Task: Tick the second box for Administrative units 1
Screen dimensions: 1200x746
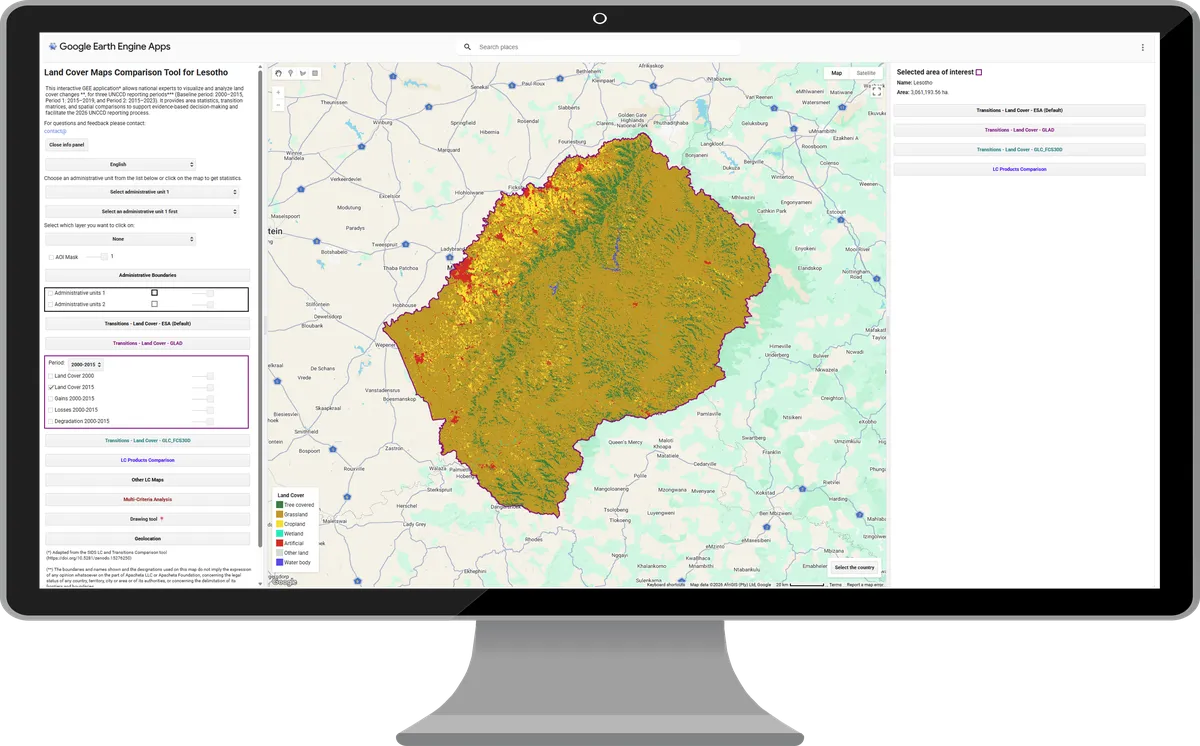Action: pyautogui.click(x=154, y=292)
